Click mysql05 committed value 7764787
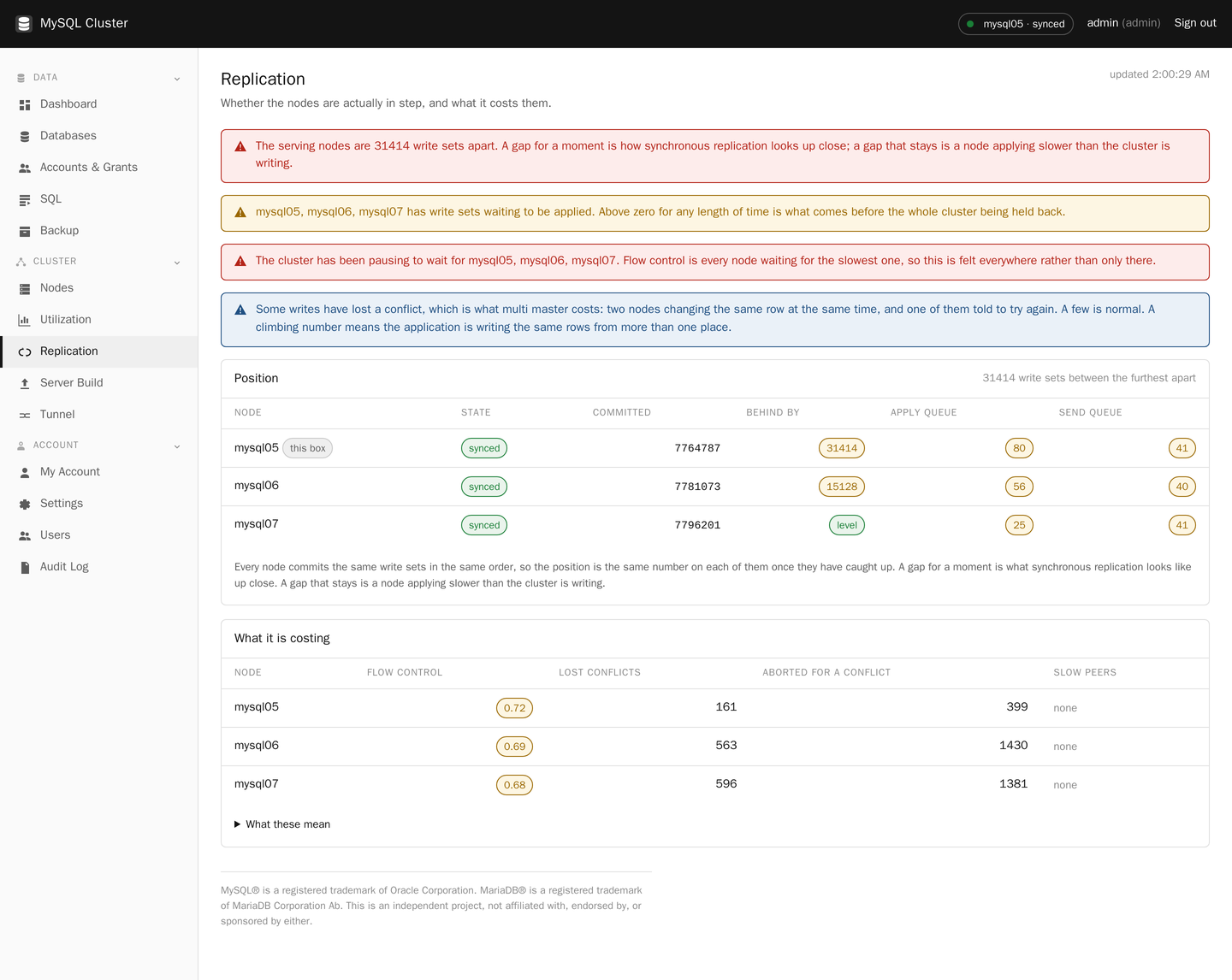Screen dimensions: 1232x980 [697, 448]
